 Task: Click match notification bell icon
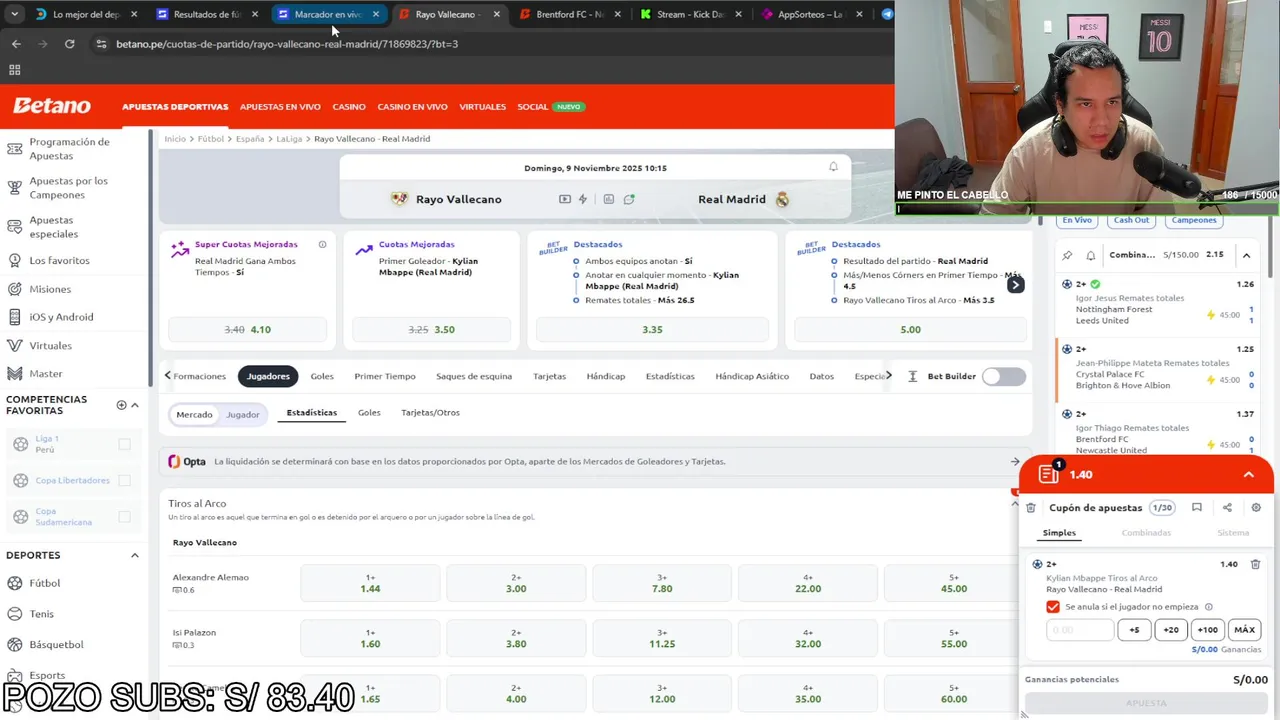point(833,167)
